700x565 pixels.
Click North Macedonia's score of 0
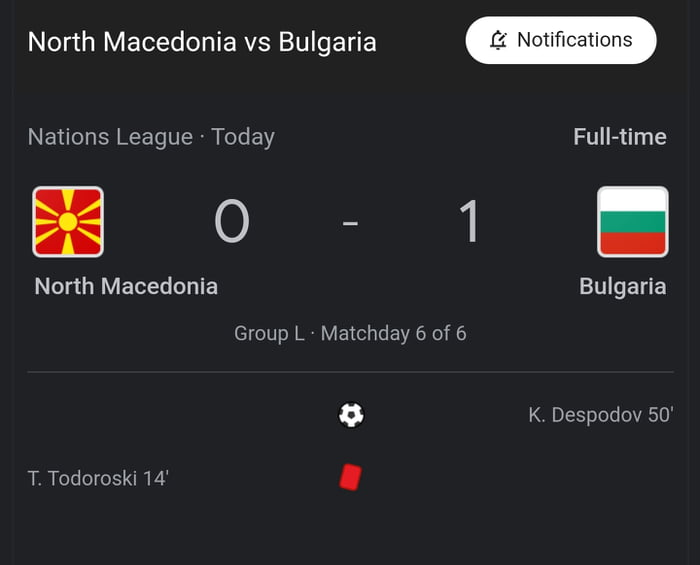coord(231,222)
